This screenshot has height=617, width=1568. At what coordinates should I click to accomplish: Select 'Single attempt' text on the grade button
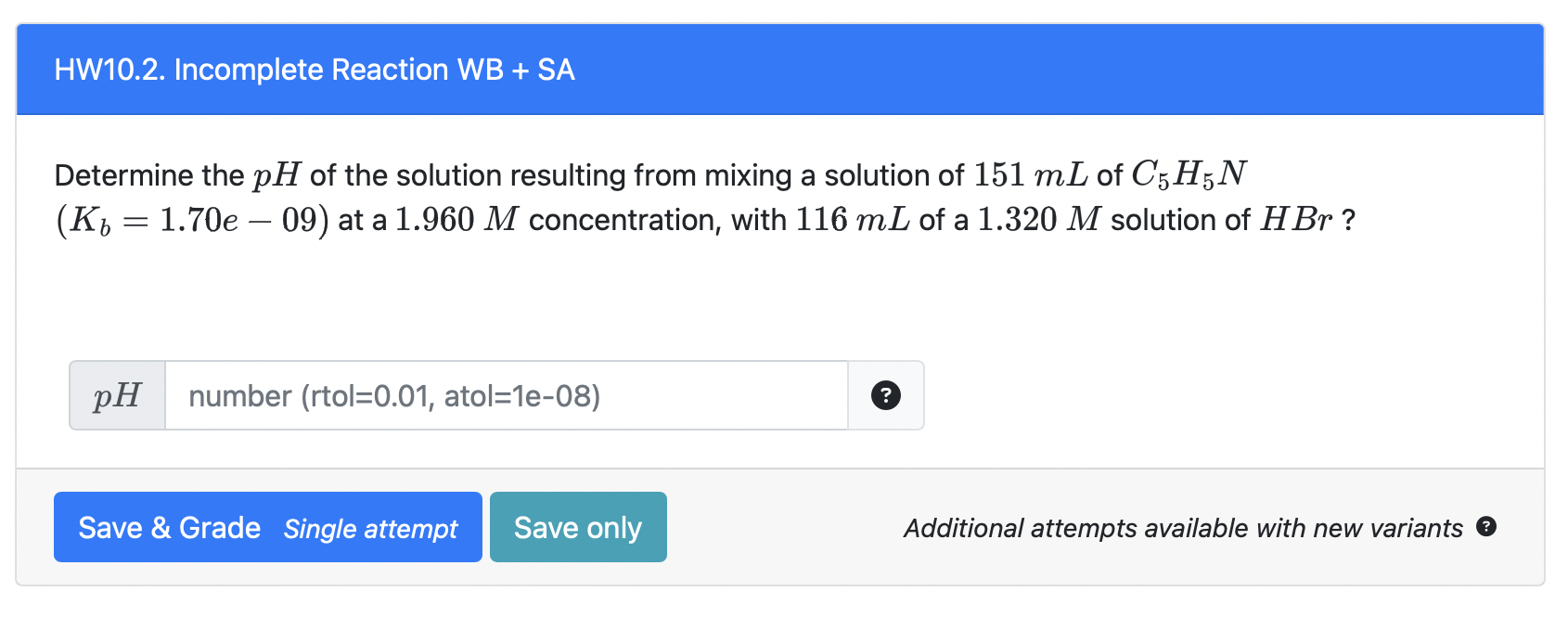tap(370, 529)
